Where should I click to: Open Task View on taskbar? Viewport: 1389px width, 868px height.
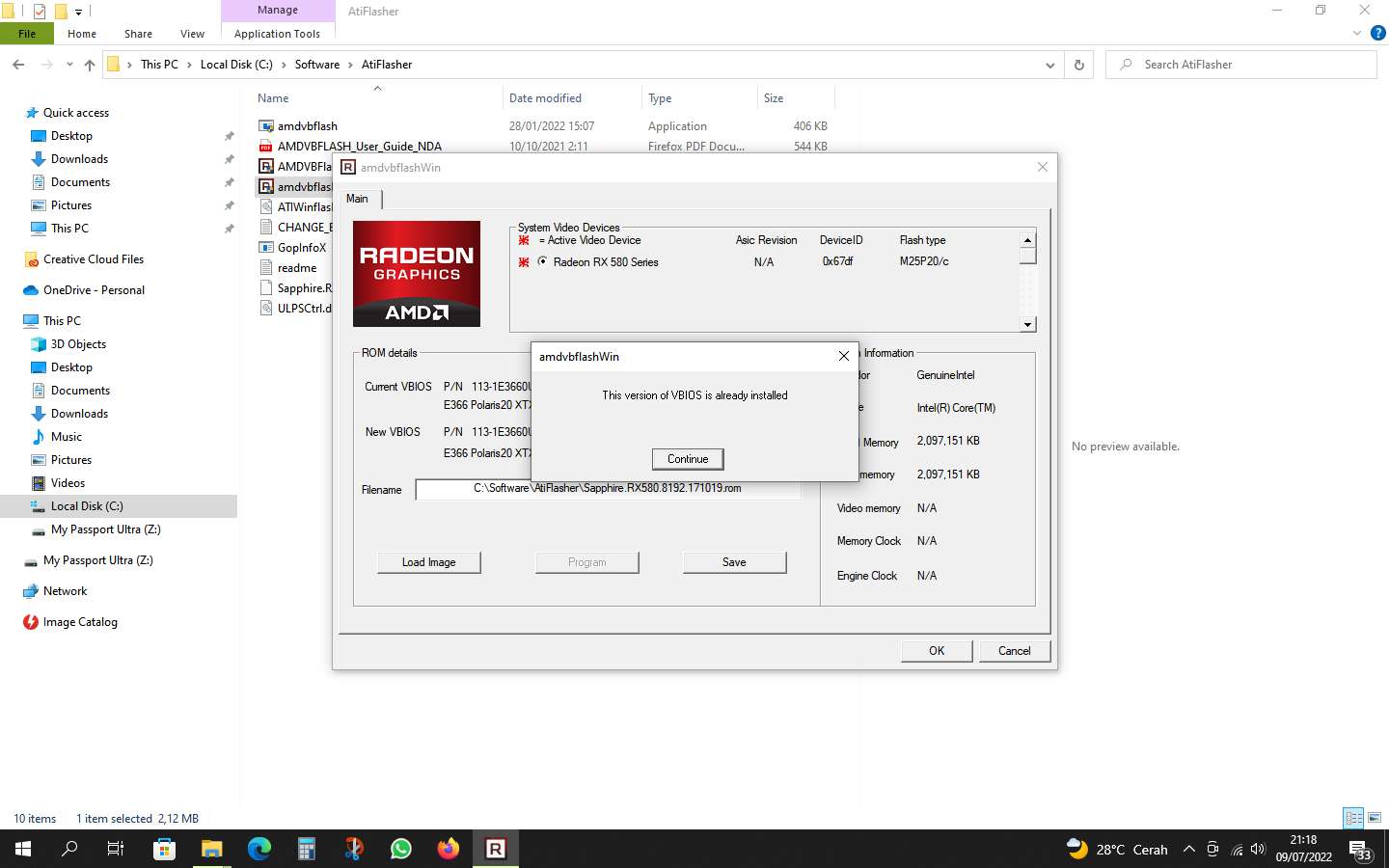(116, 849)
